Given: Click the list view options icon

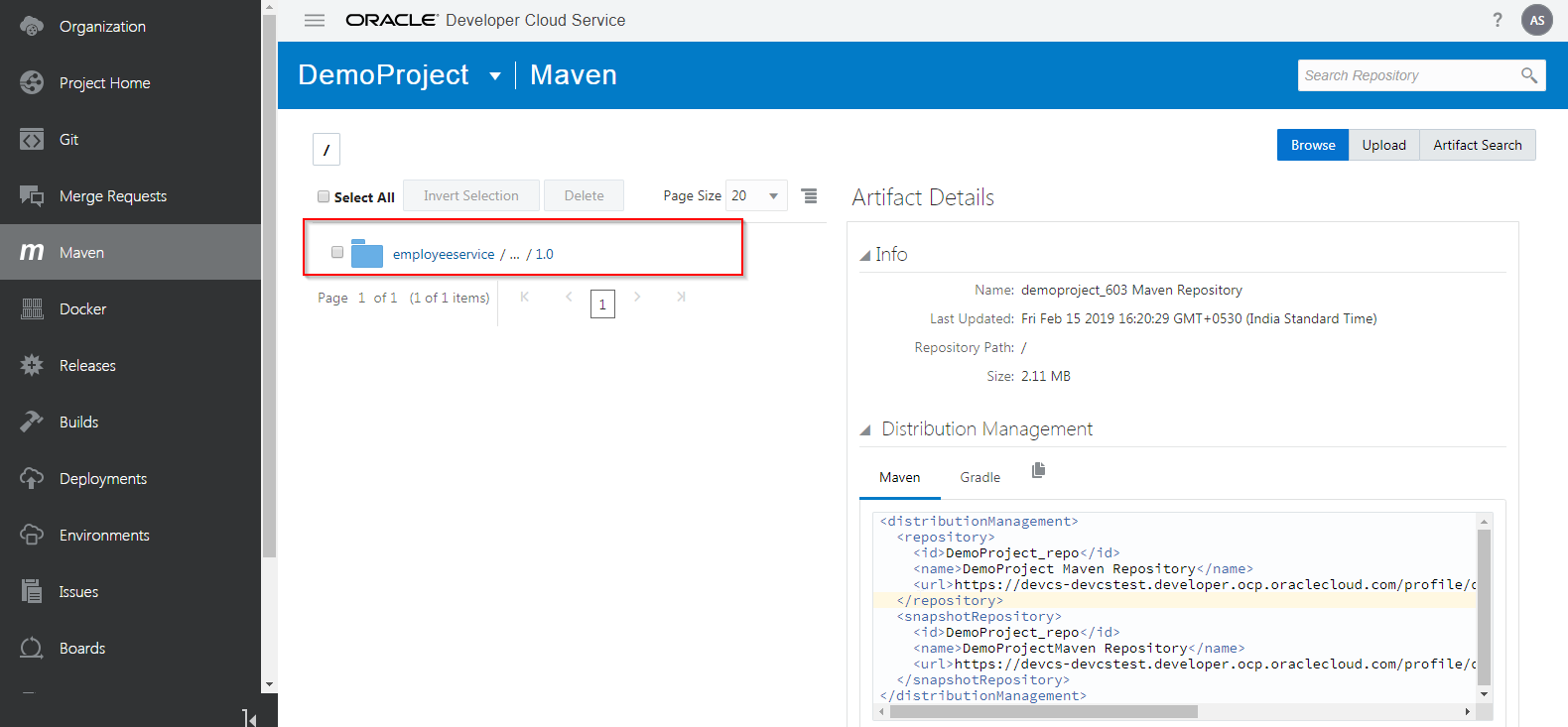Looking at the screenshot, I should (810, 195).
